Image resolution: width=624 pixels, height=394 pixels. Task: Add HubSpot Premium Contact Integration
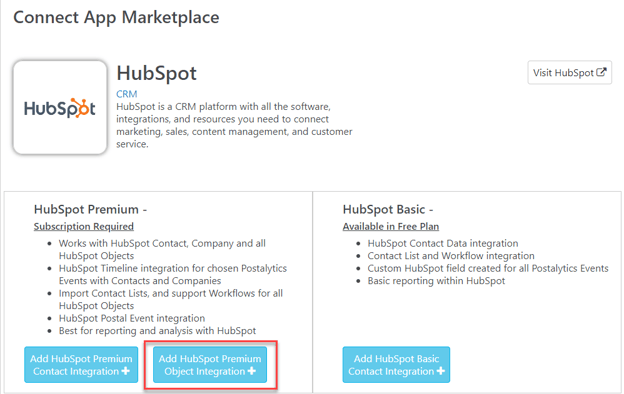point(81,365)
